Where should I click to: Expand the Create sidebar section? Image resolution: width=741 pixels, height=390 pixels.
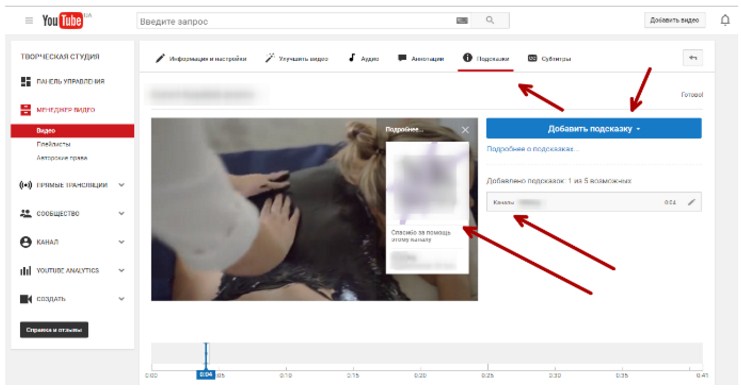point(121,299)
